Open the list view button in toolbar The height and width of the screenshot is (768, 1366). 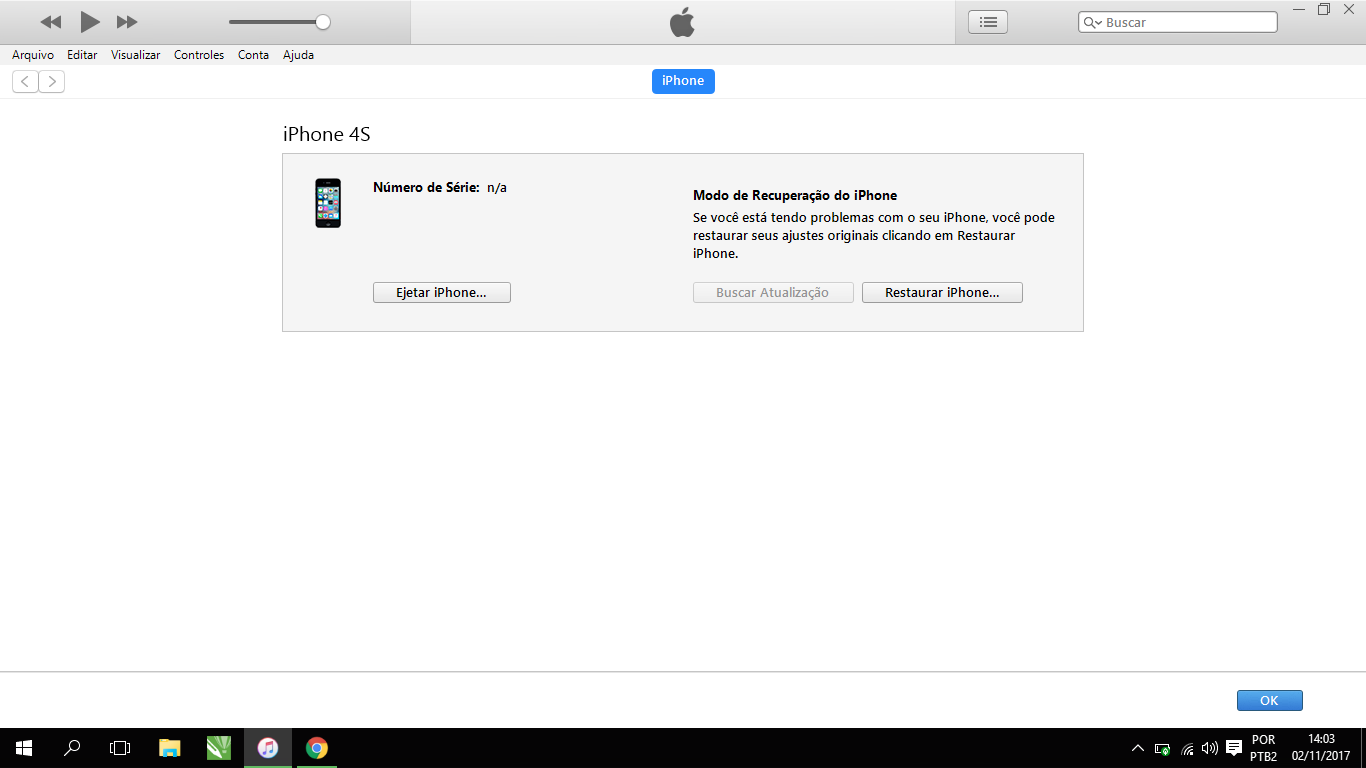(x=988, y=22)
